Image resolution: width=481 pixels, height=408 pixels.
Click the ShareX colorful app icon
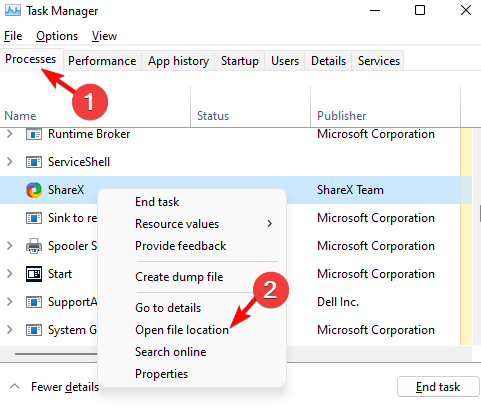(x=34, y=190)
